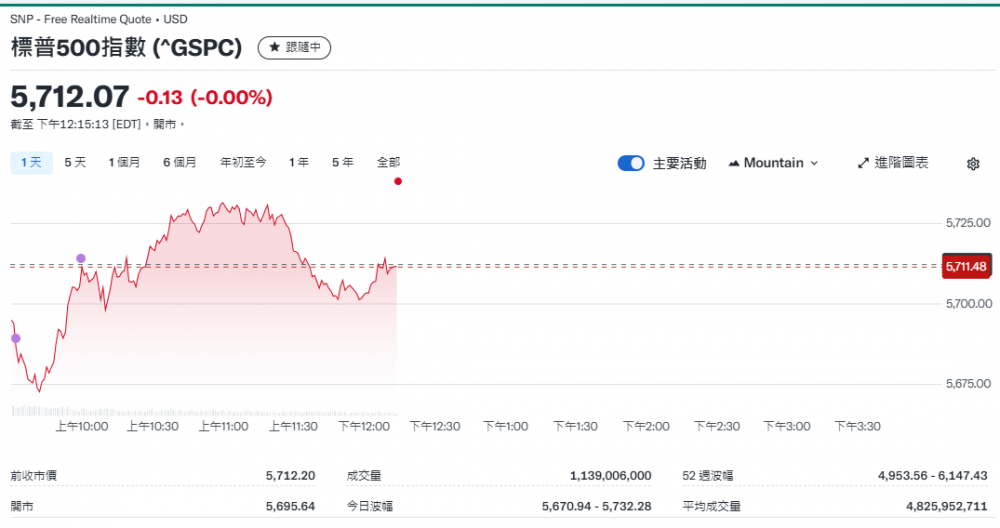
Task: Open the 進階圖表 advanced chart link
Action: tap(900, 163)
